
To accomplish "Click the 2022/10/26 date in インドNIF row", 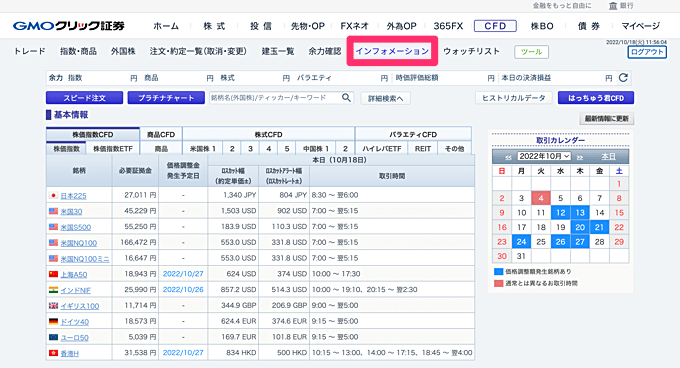I will 183,290.
